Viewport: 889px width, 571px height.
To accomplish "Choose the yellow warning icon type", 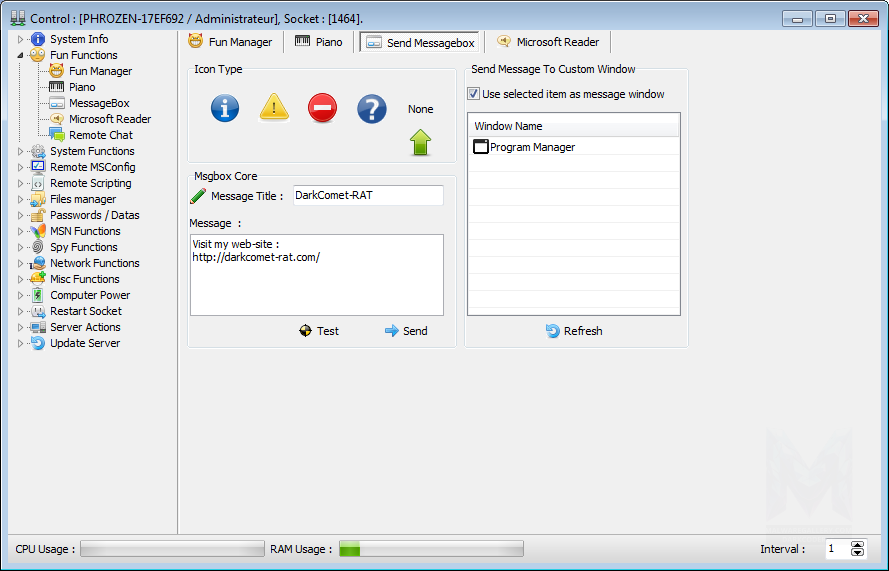I will click(x=274, y=108).
